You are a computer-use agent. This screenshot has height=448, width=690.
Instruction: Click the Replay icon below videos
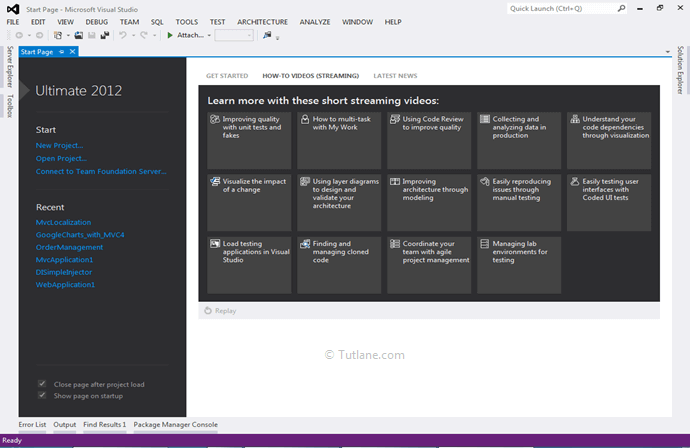[208, 311]
